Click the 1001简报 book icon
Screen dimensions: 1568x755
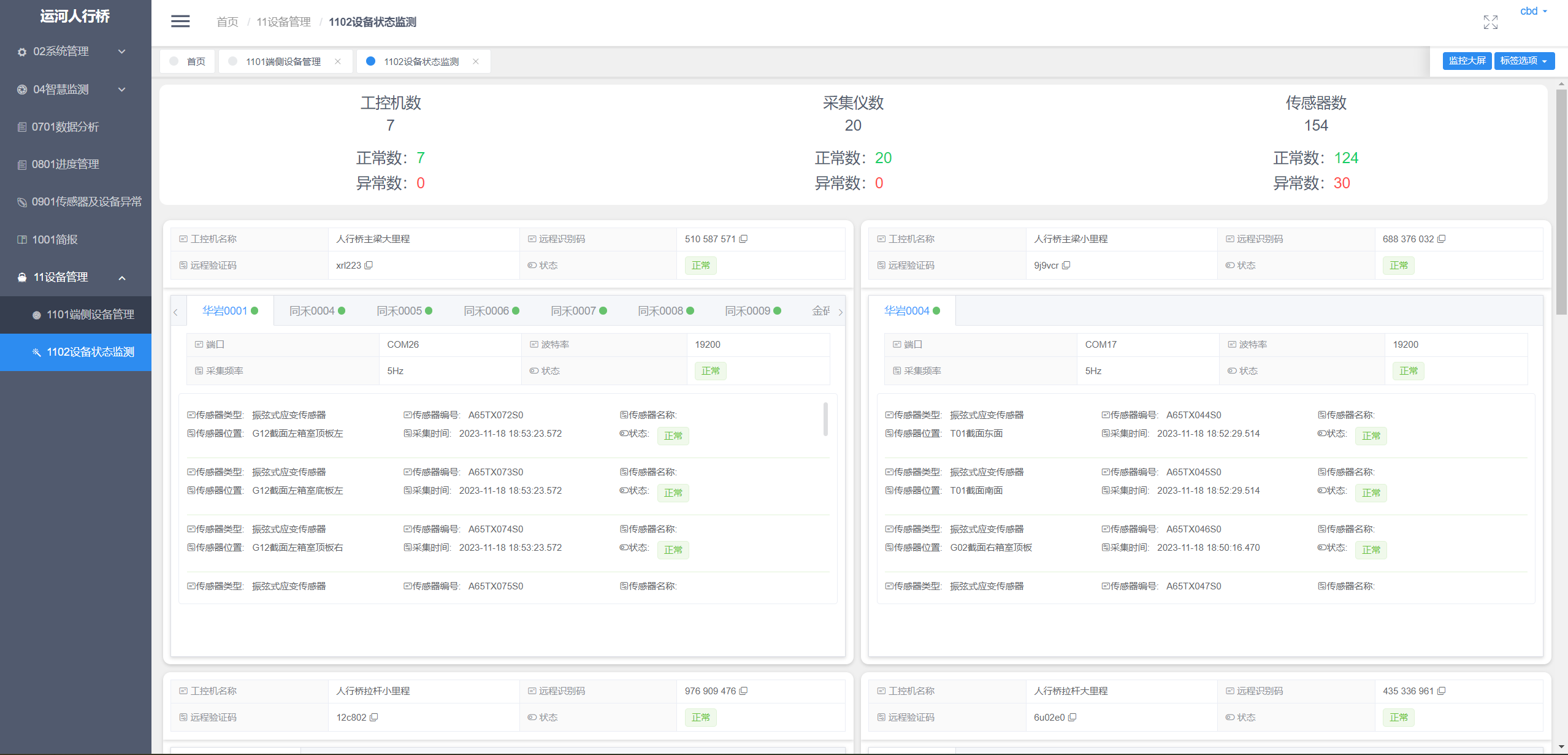coord(22,240)
